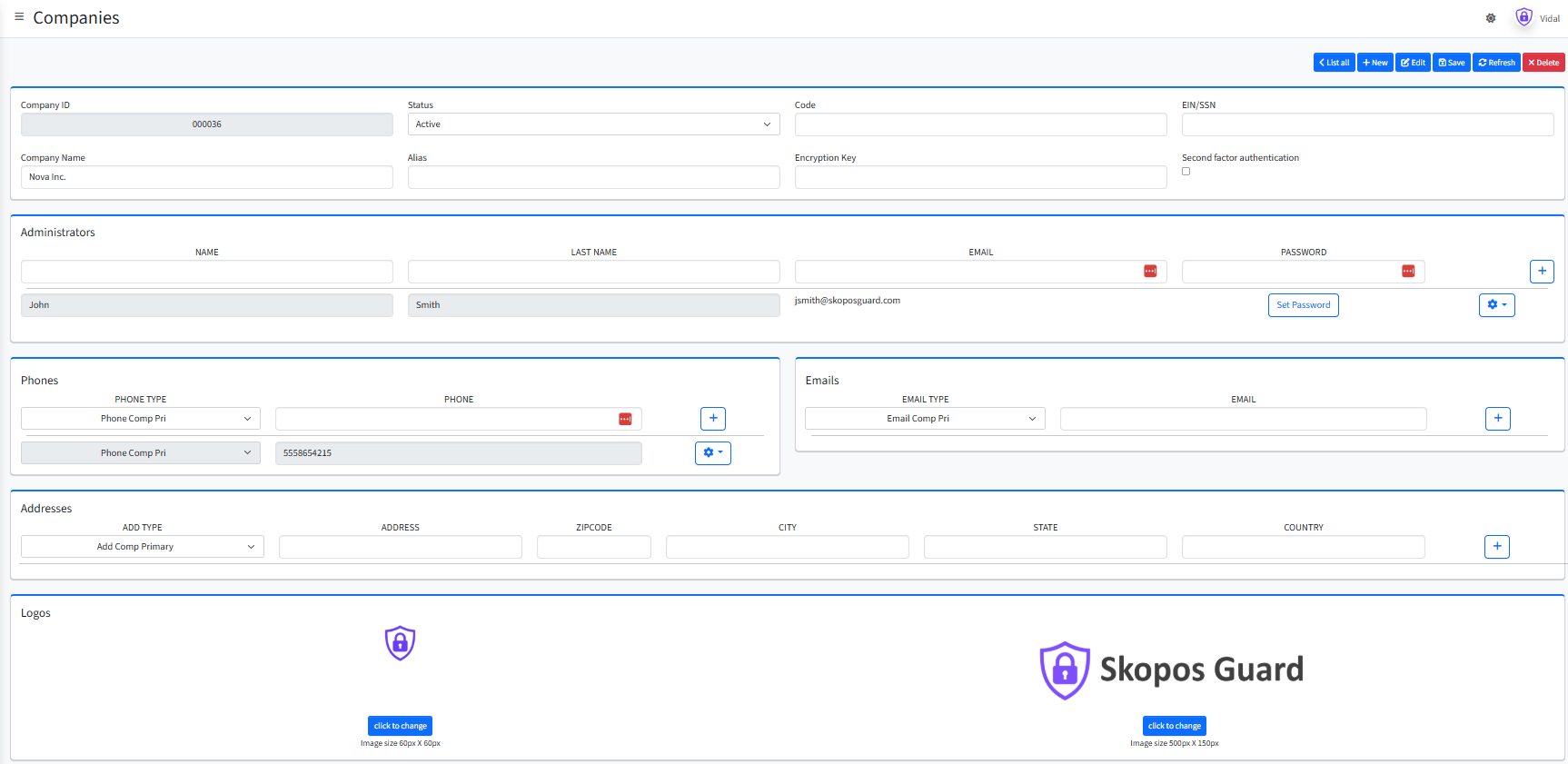
Task: Change the large Skopos Guard logo
Action: pos(1174,726)
